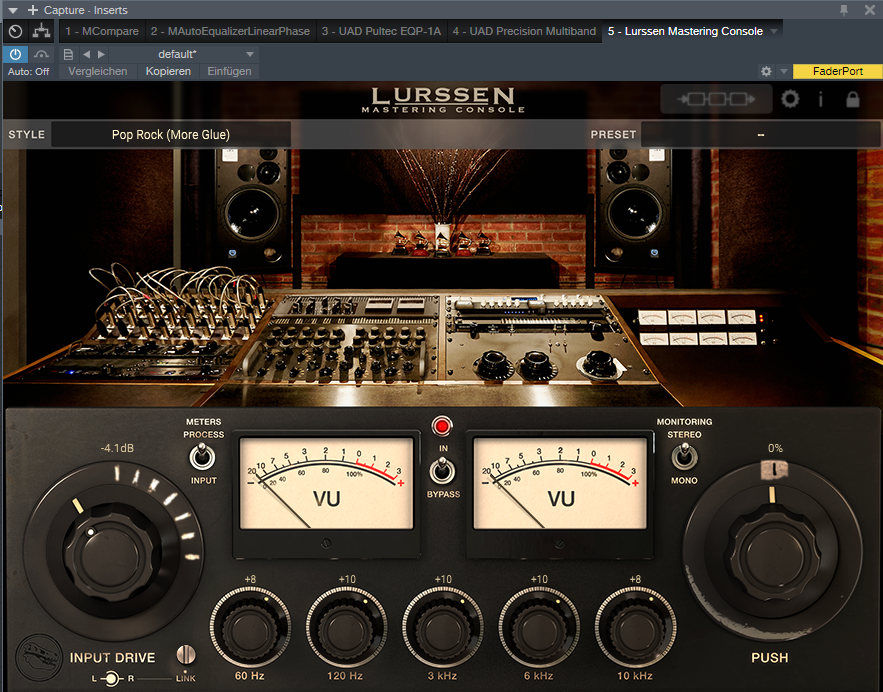Click the 120 Hz EQ knob

pos(346,628)
